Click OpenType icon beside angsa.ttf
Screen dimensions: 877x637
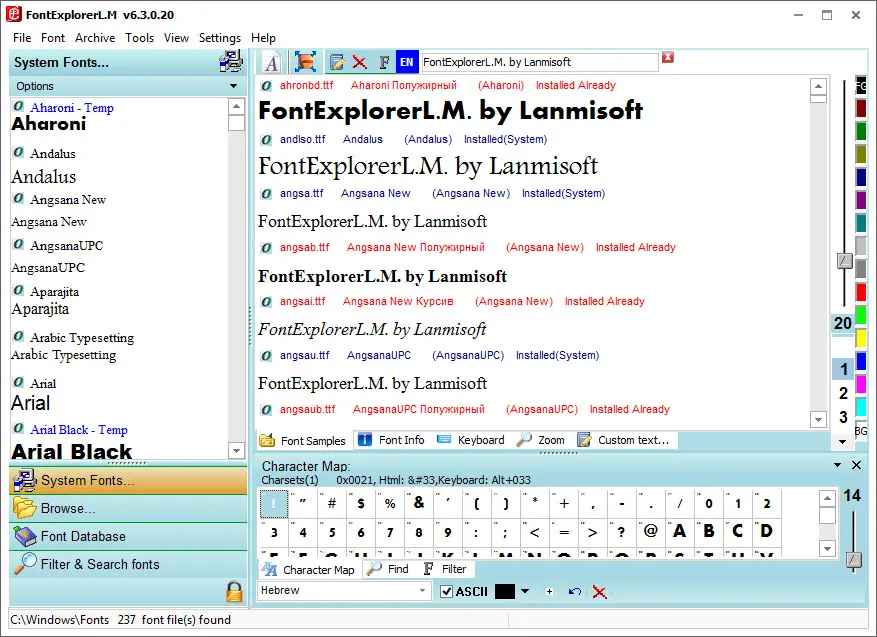266,194
